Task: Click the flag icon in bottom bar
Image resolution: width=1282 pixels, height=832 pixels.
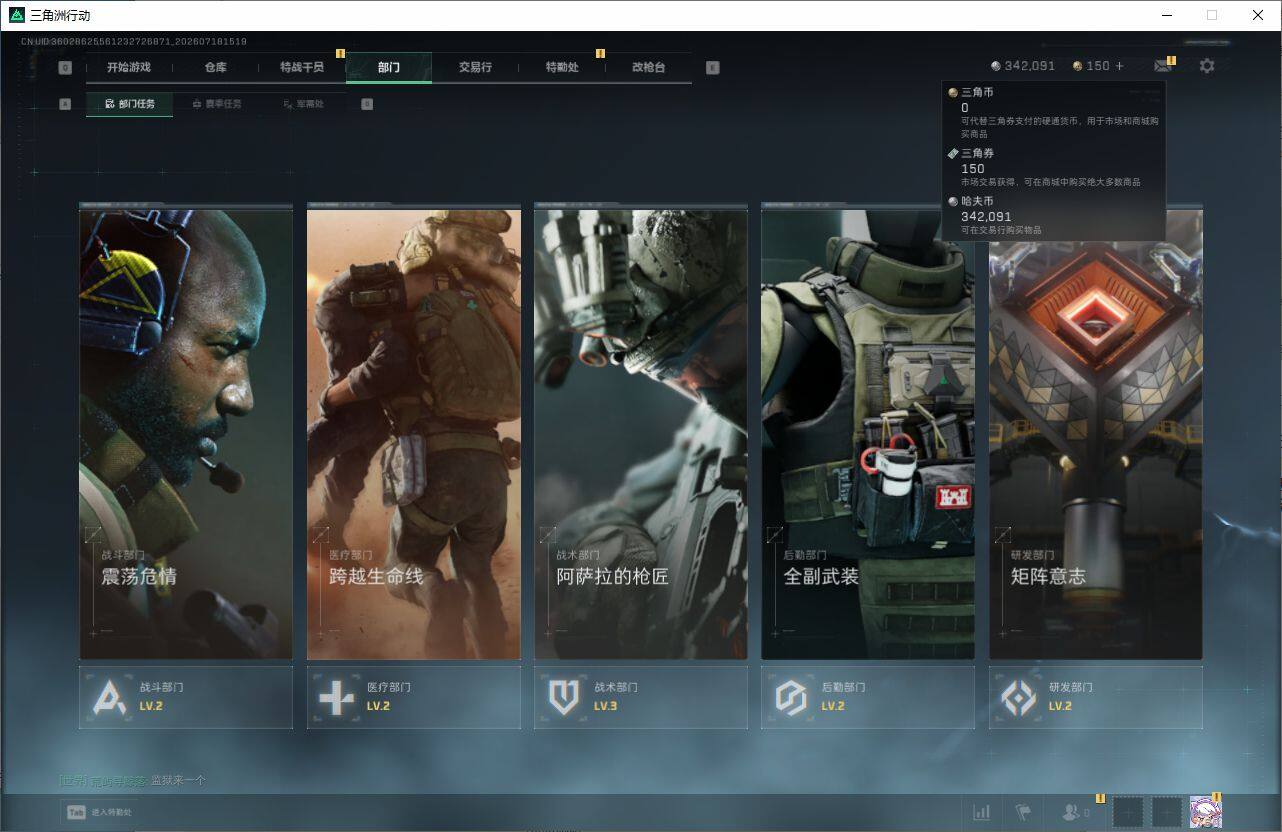Action: (x=1023, y=812)
